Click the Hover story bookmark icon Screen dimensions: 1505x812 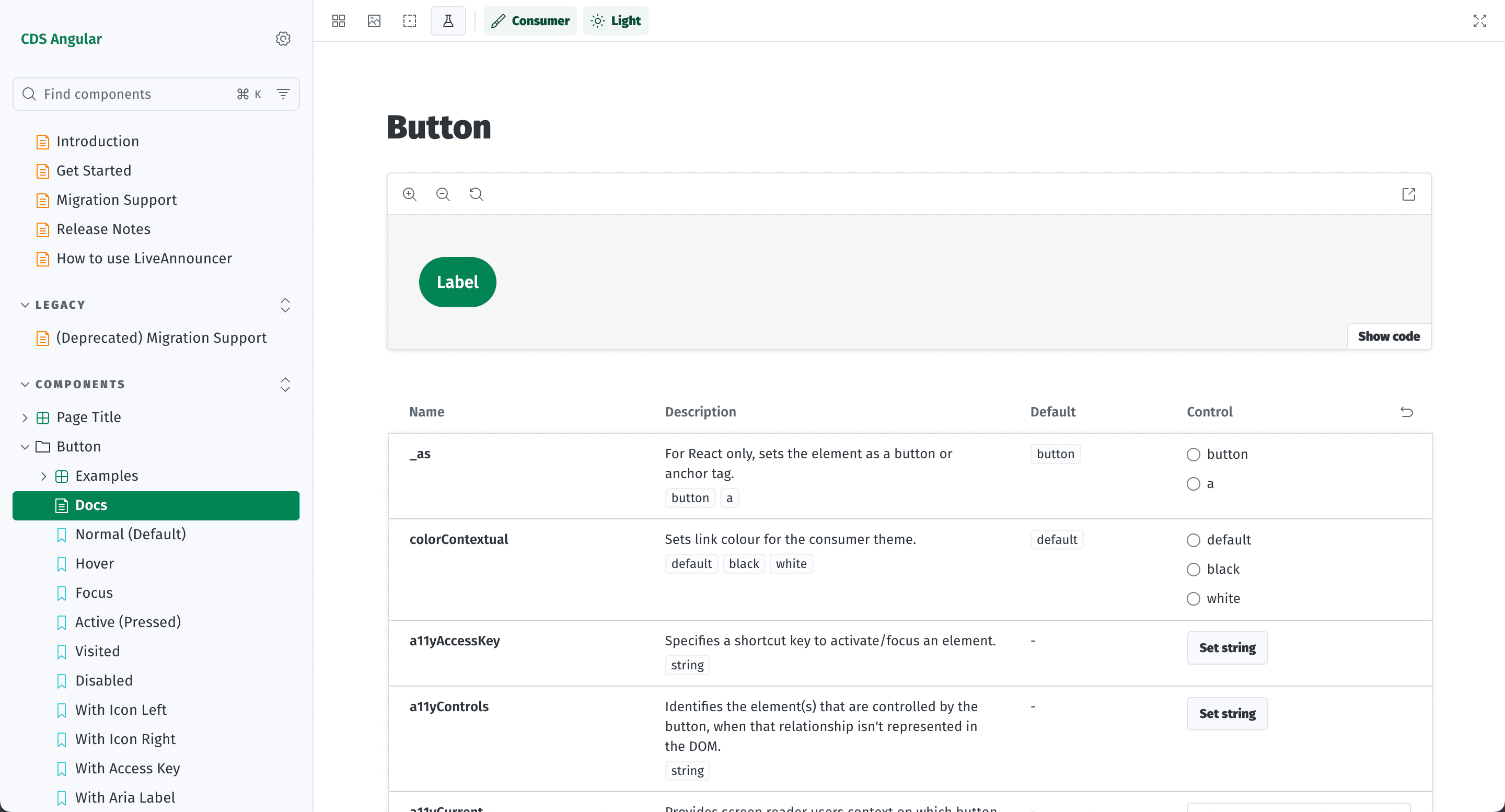point(61,564)
